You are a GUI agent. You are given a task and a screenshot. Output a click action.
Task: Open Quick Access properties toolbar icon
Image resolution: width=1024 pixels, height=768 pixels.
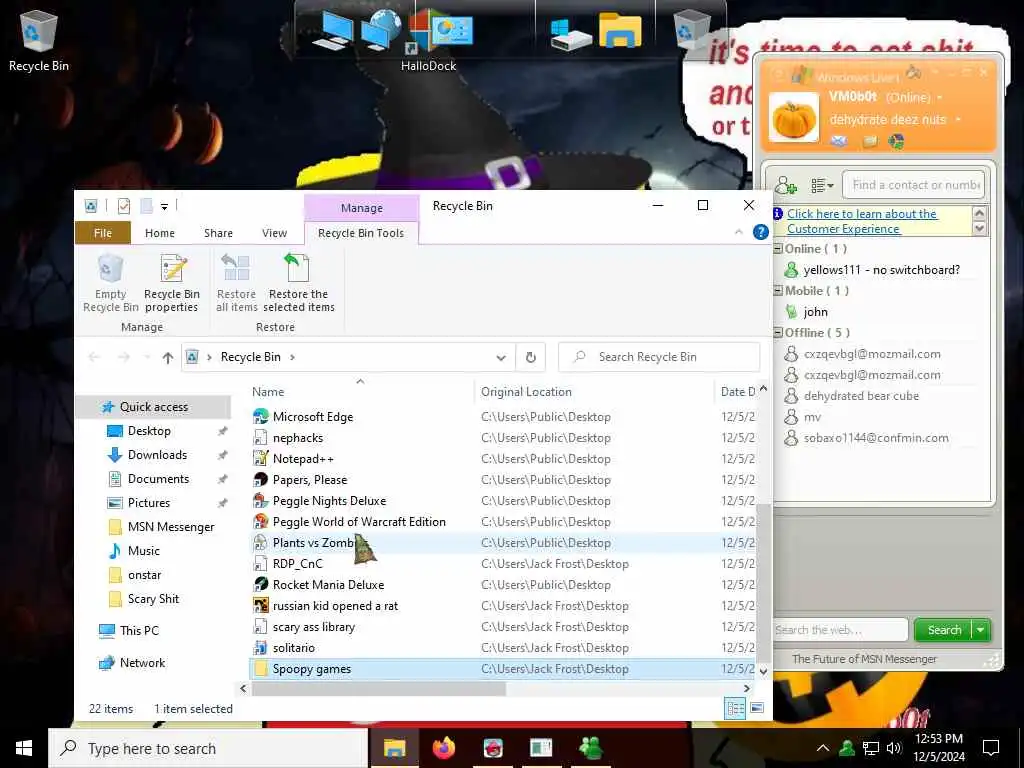pyautogui.click(x=123, y=206)
